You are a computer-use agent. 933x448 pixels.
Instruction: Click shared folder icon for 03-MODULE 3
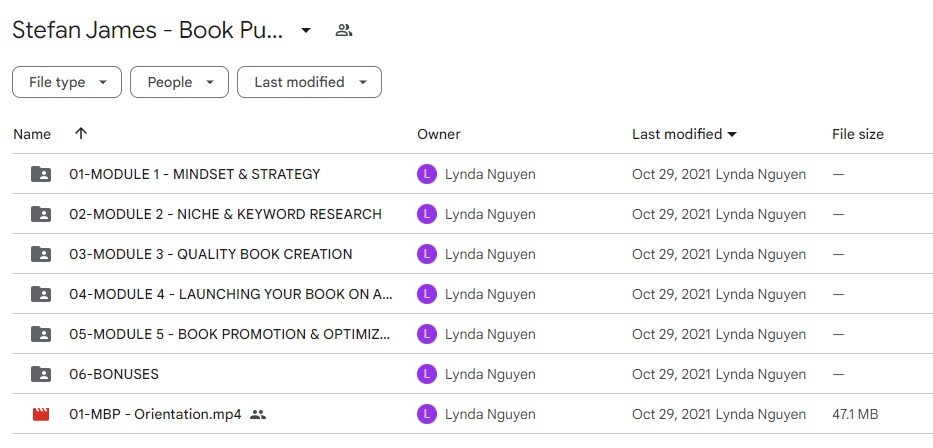click(x=40, y=254)
